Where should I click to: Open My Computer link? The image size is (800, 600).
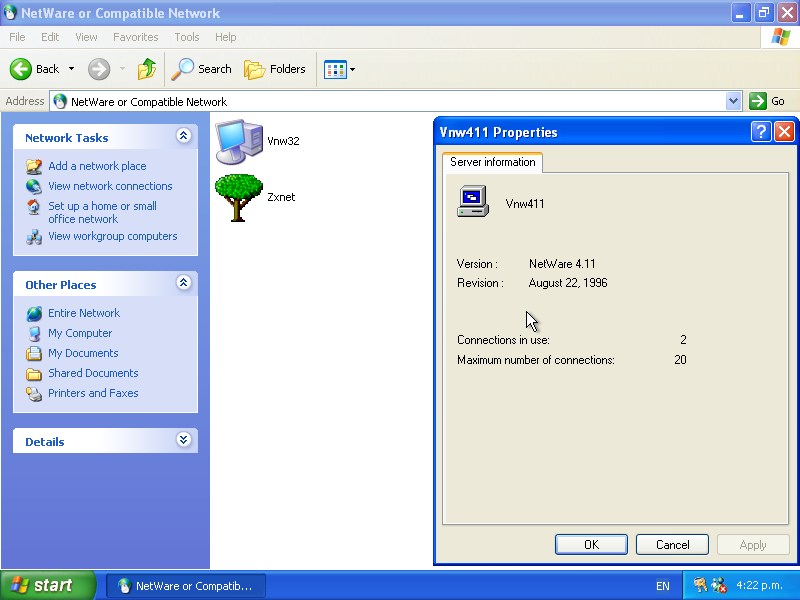pos(80,333)
